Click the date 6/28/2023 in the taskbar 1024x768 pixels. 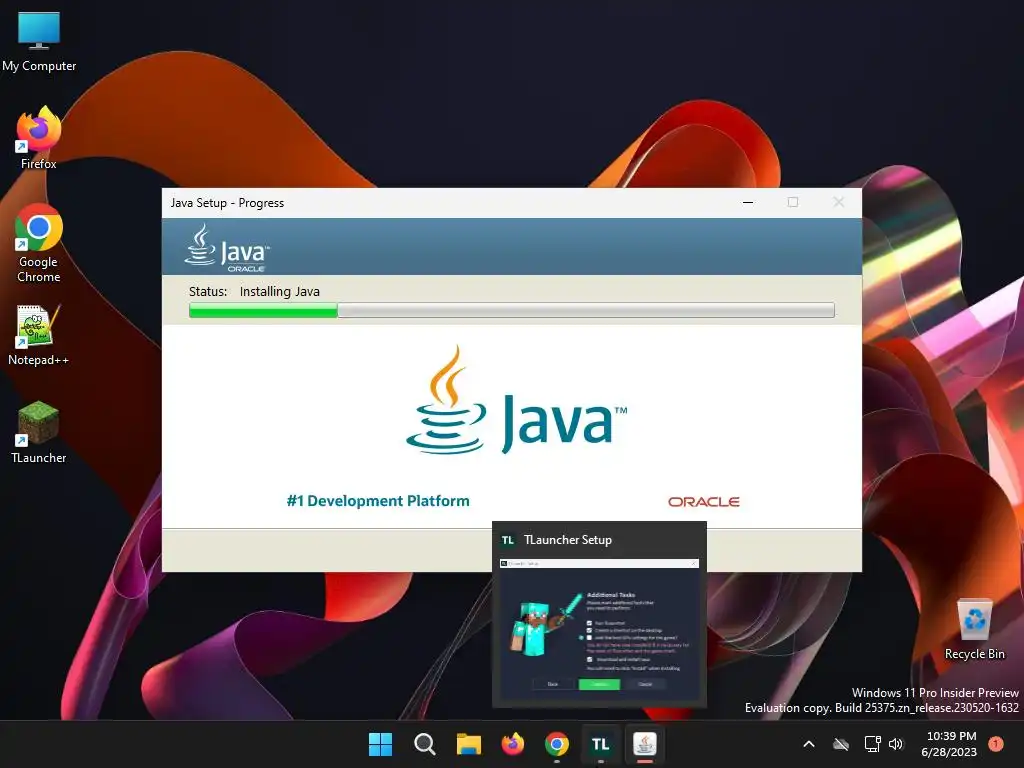click(x=949, y=752)
